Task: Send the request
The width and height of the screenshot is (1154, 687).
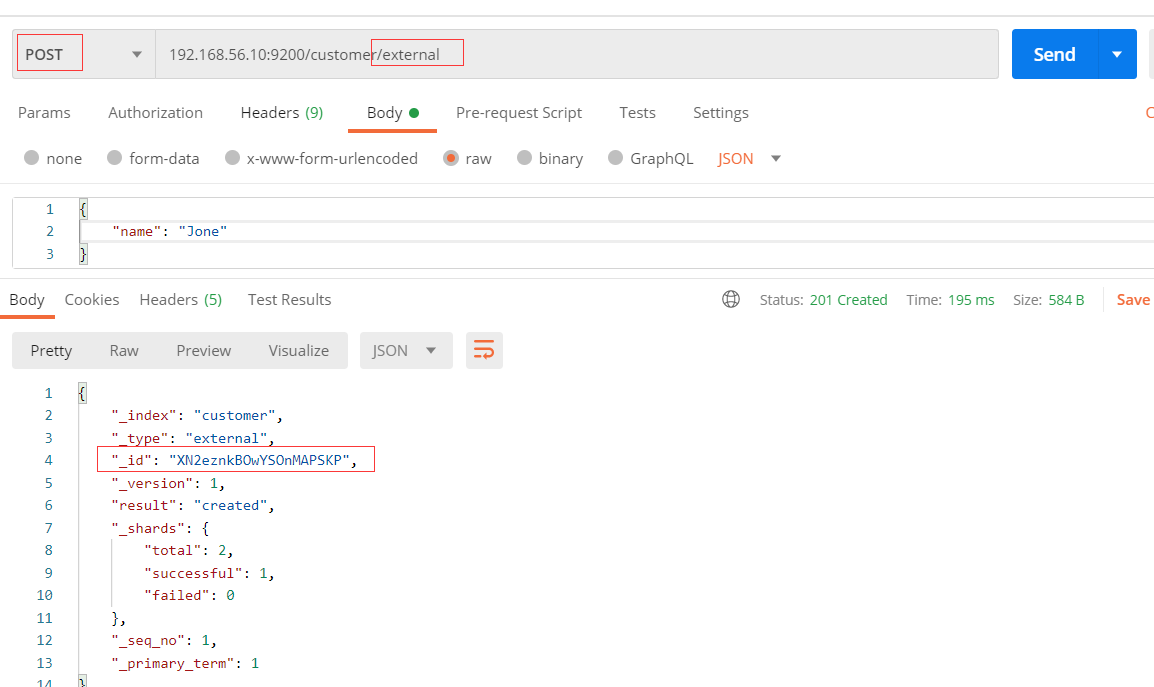Action: pos(1055,54)
